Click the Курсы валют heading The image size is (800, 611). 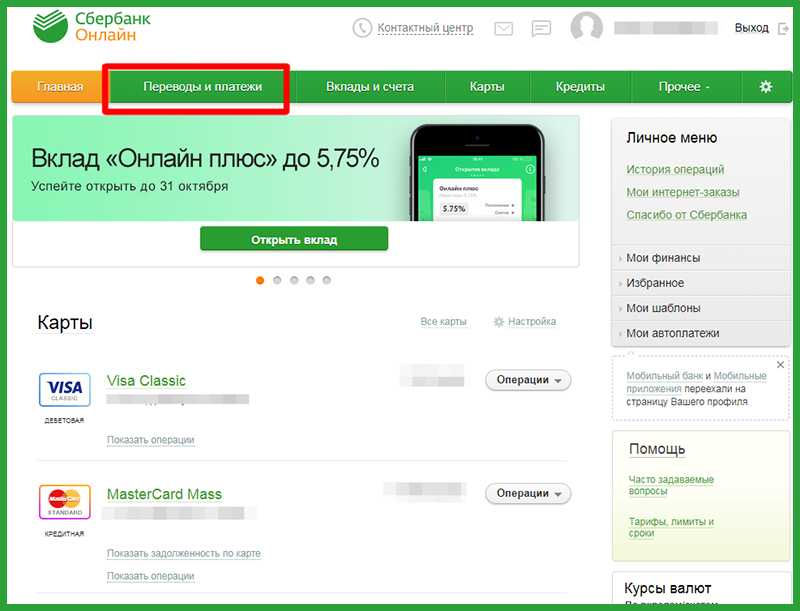[667, 589]
